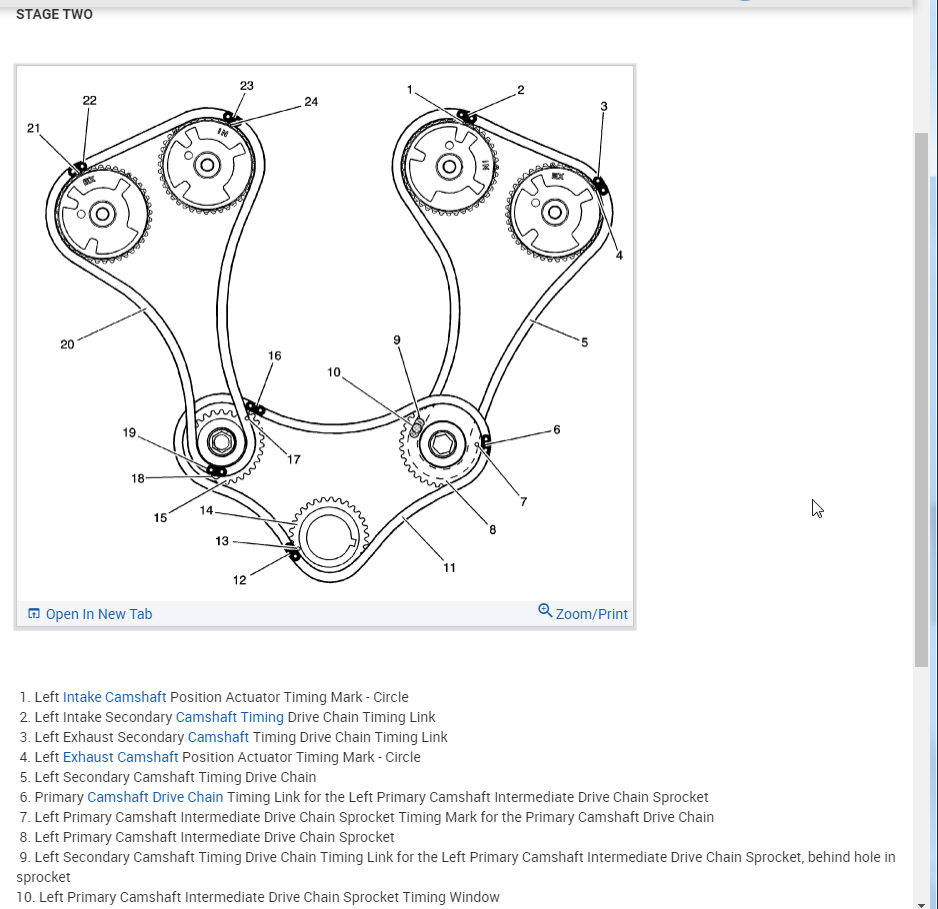The width and height of the screenshot is (938, 909).
Task: Follow the Intake Camshaft link in item 1
Action: point(114,697)
